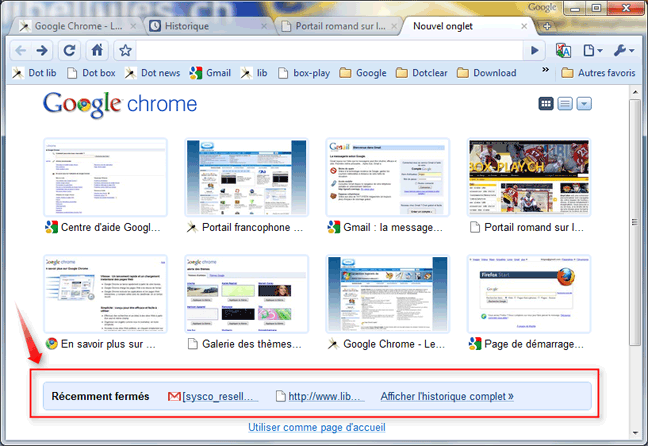Screen dimensions: 648x446
Task: Open the home page via house icon
Action: pos(97,50)
